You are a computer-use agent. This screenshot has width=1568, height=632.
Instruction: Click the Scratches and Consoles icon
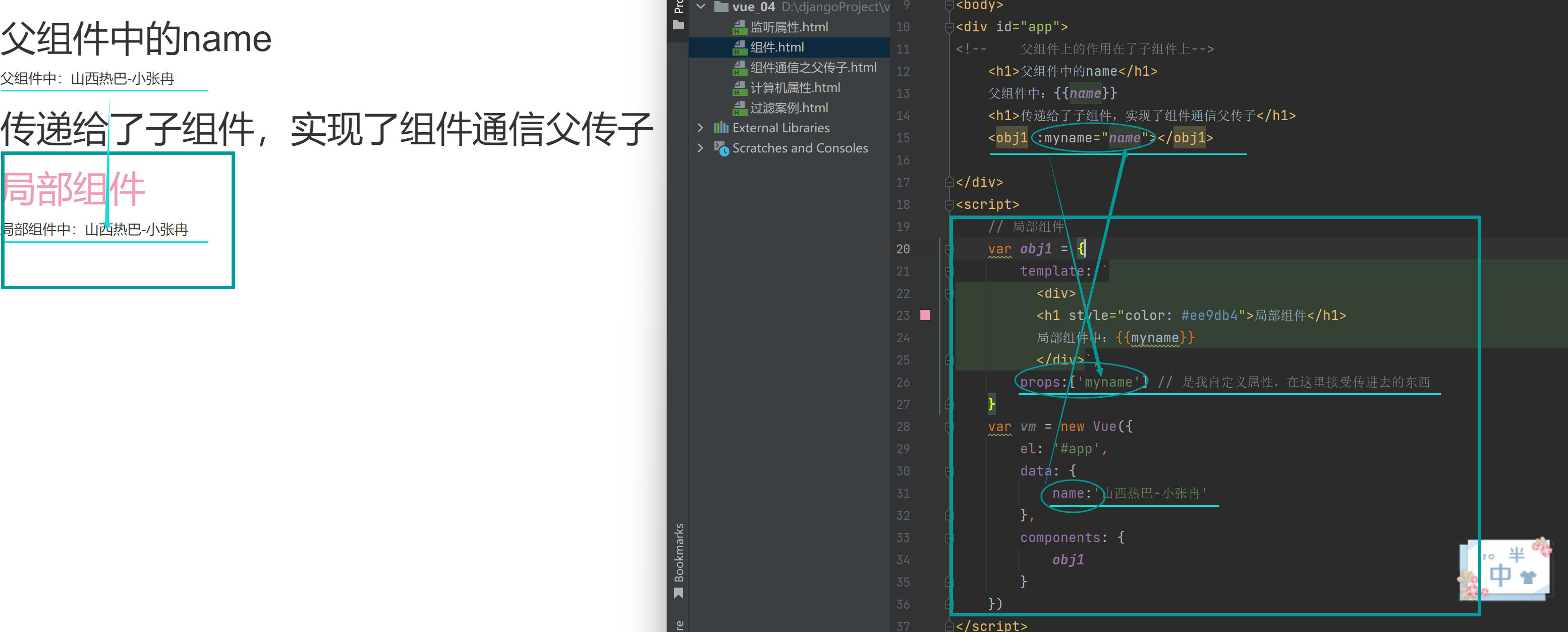(721, 148)
